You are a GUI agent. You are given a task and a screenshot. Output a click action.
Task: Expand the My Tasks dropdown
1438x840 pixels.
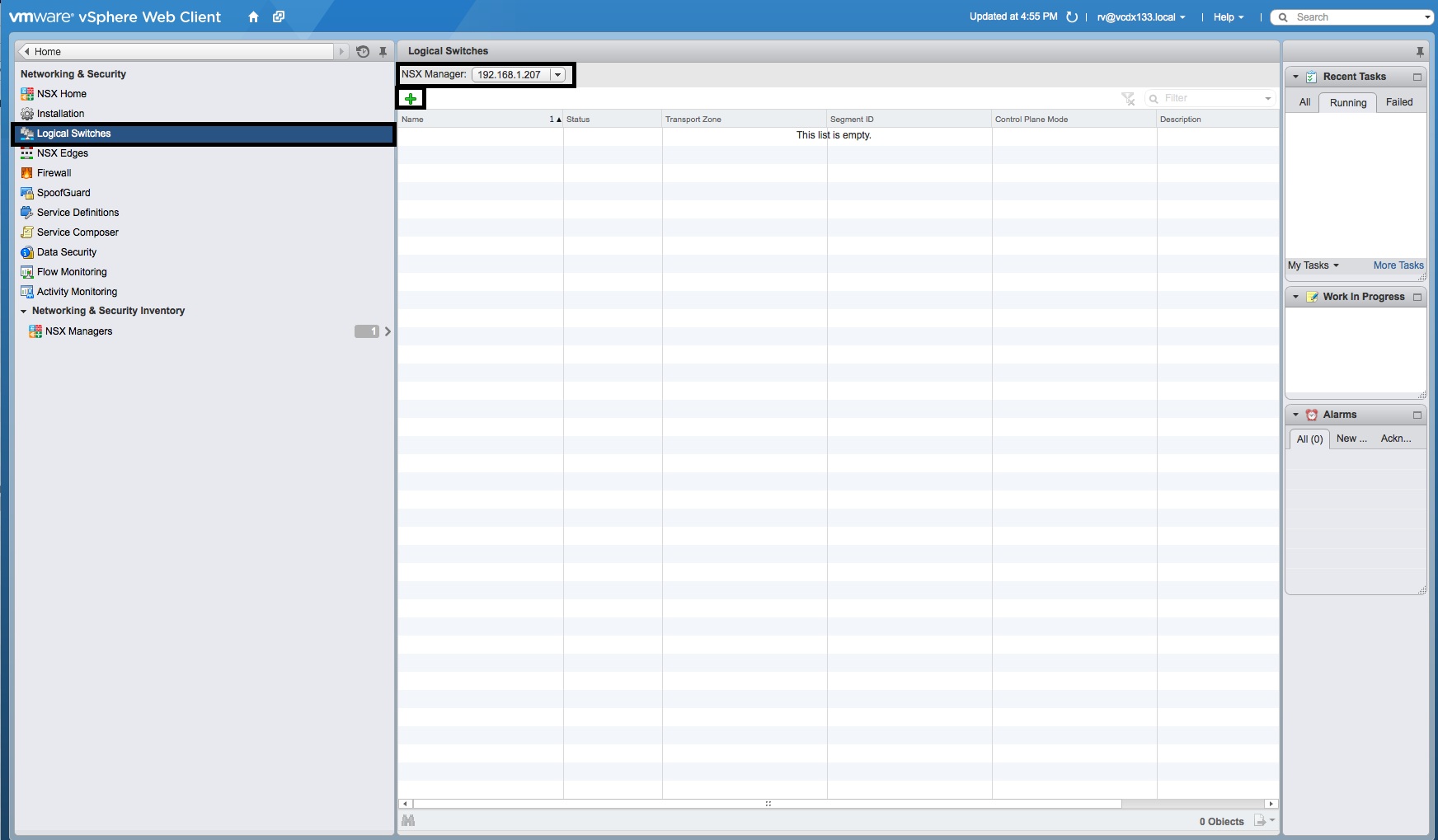click(x=1313, y=265)
